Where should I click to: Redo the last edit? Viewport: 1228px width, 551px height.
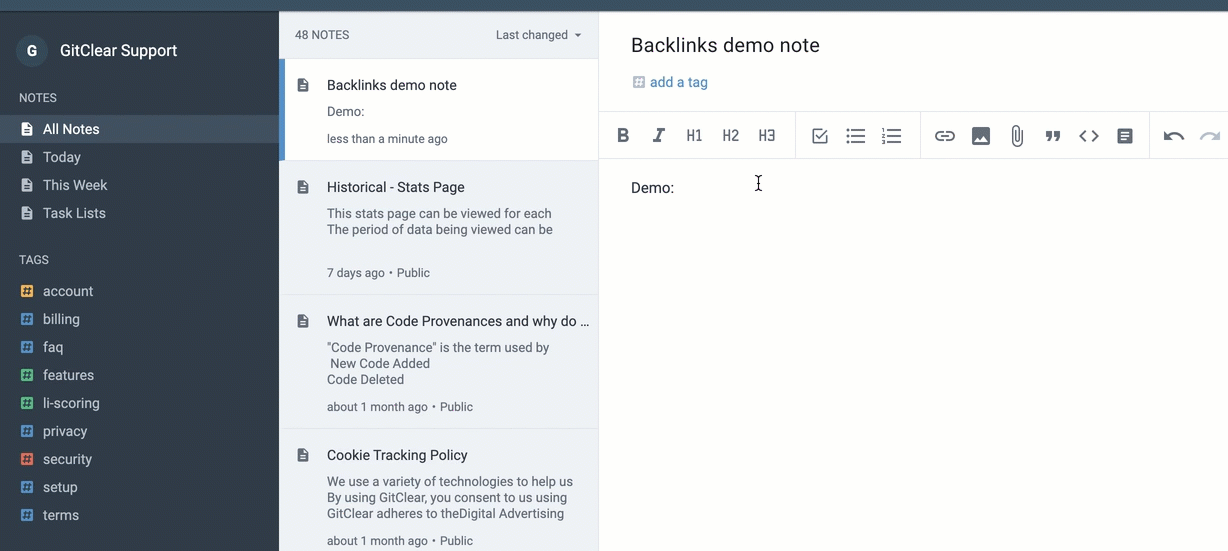pyautogui.click(x=1210, y=136)
